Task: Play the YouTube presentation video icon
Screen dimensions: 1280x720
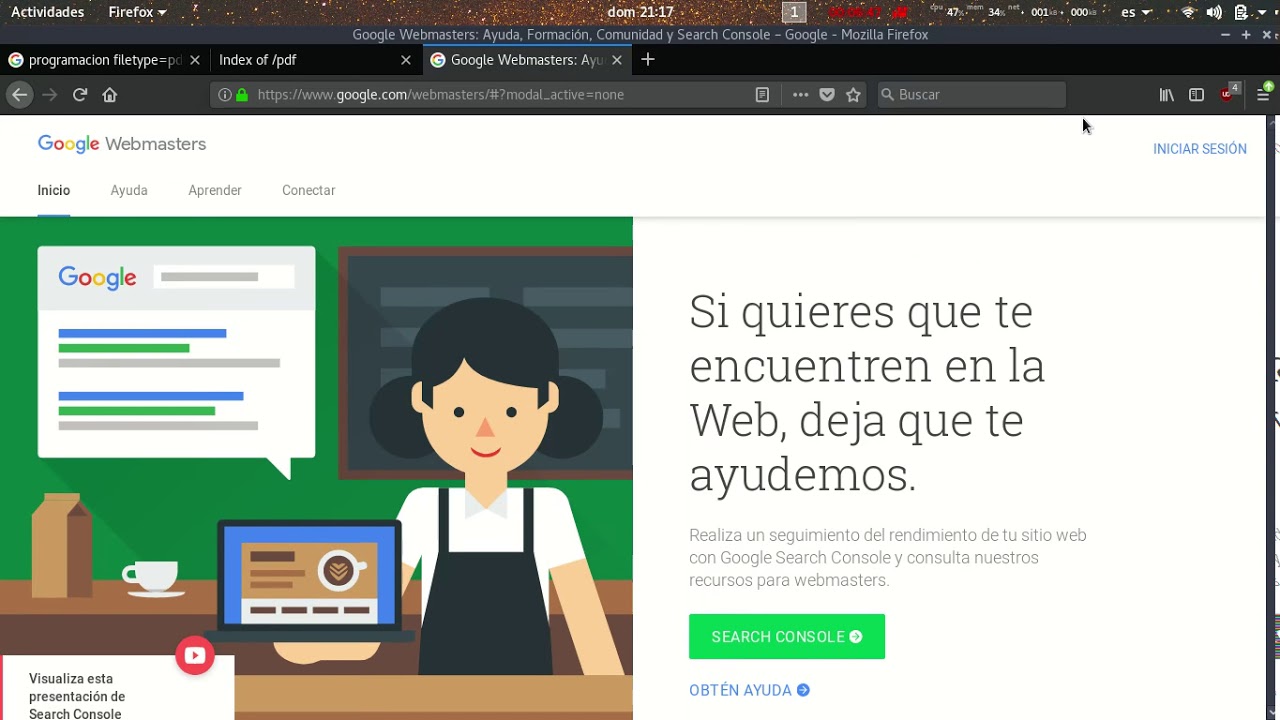Action: (x=195, y=656)
